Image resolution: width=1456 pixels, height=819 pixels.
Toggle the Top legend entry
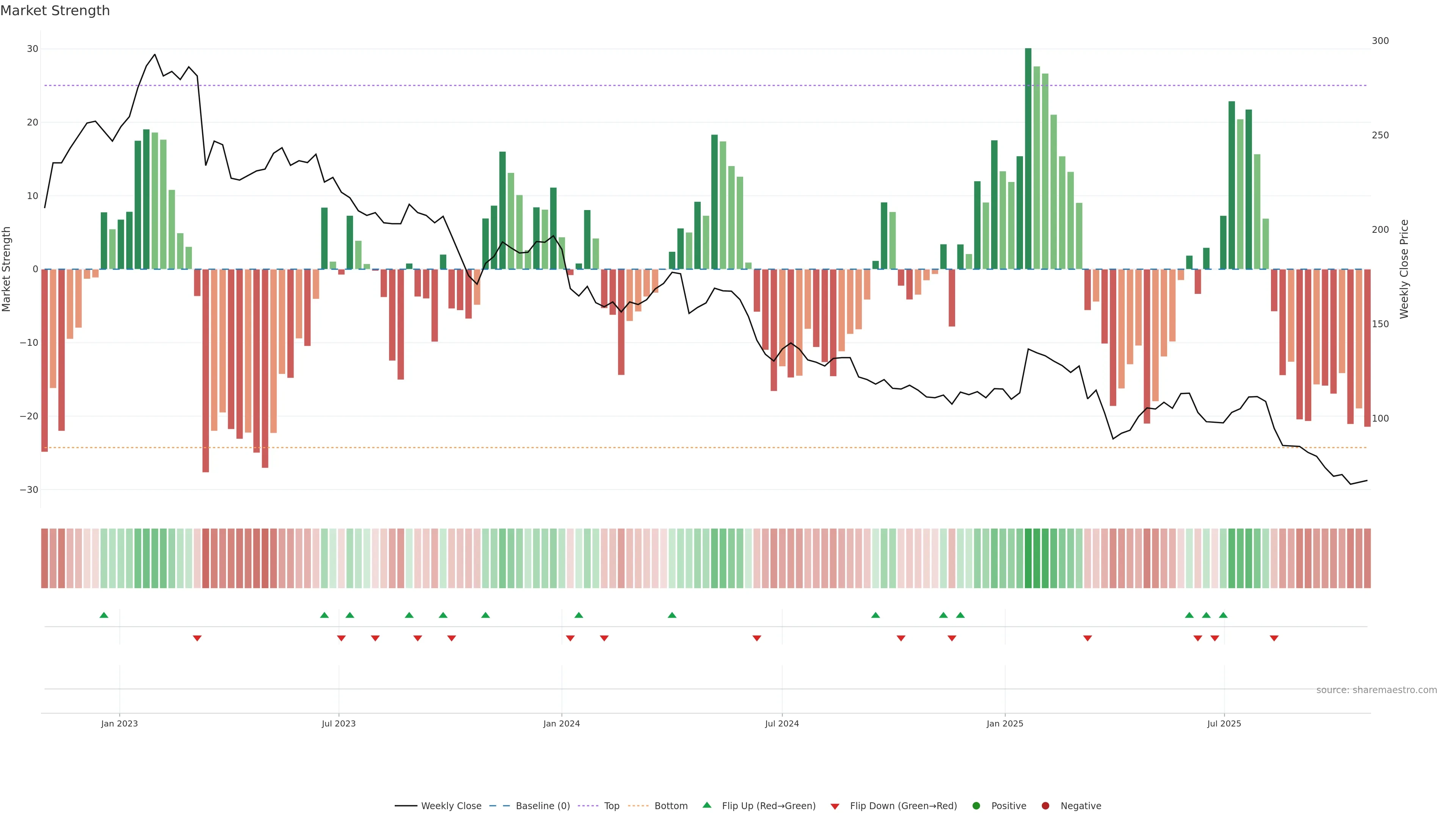pos(612,806)
